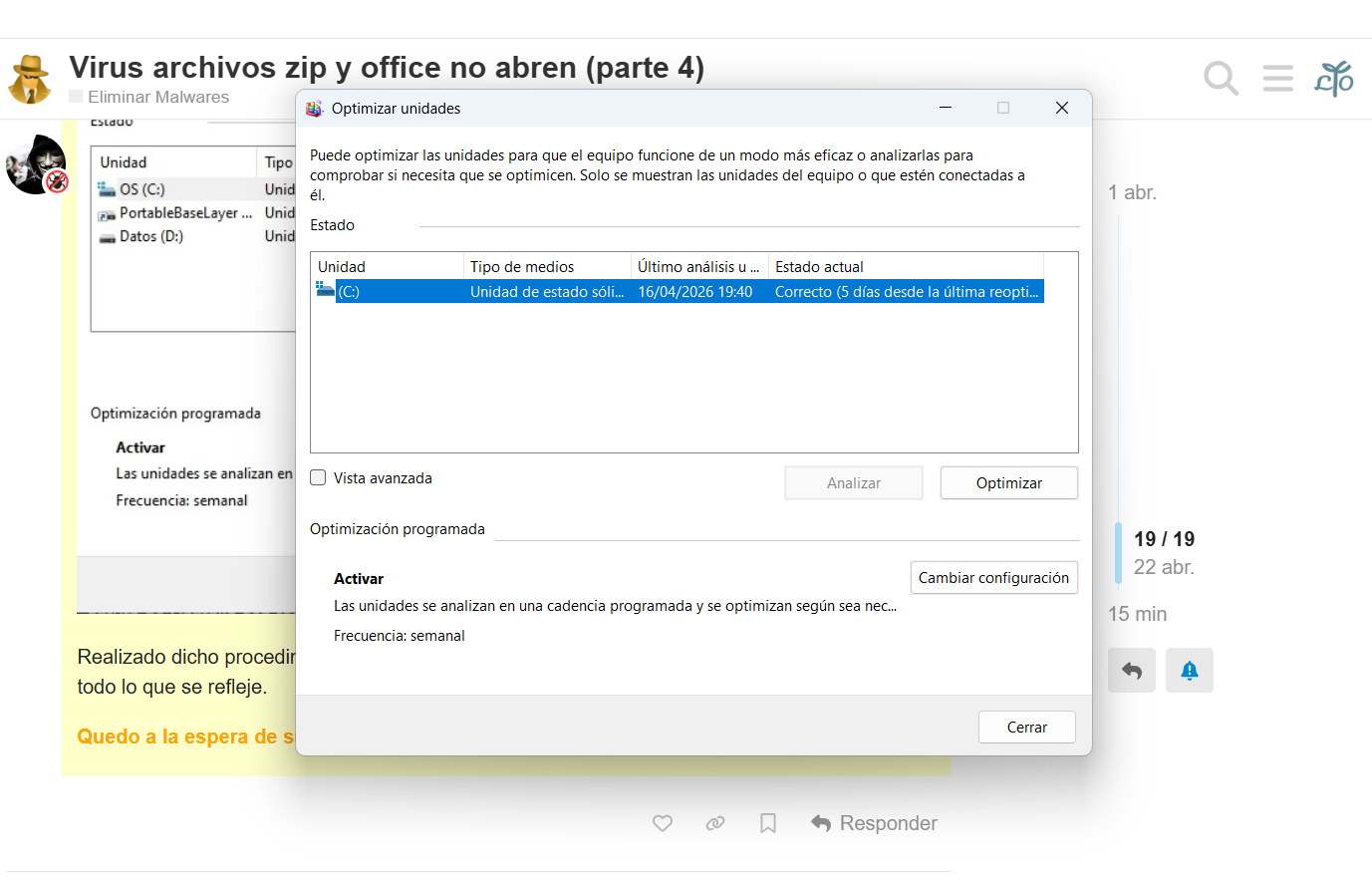Copy post link with the chain icon
1372x884 pixels.
(x=715, y=823)
